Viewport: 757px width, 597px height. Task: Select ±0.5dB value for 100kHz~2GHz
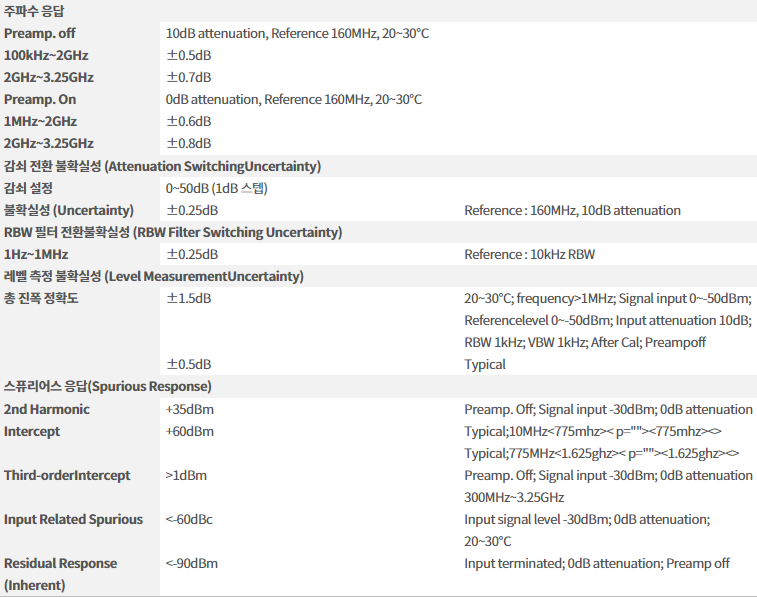(x=189, y=56)
